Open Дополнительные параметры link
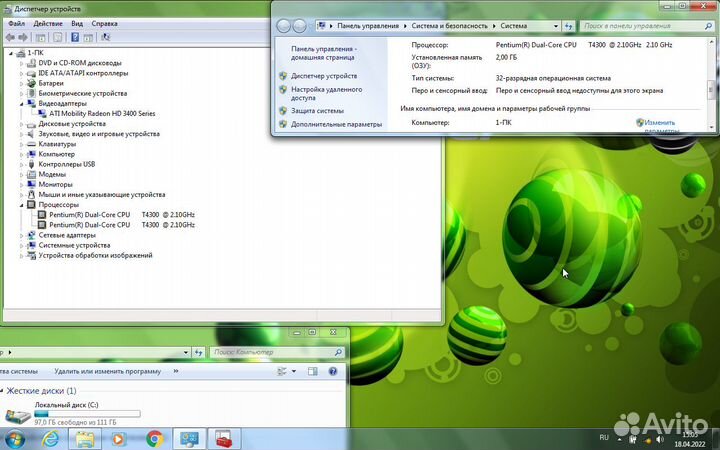Viewport: 720px width, 450px height. (x=337, y=124)
